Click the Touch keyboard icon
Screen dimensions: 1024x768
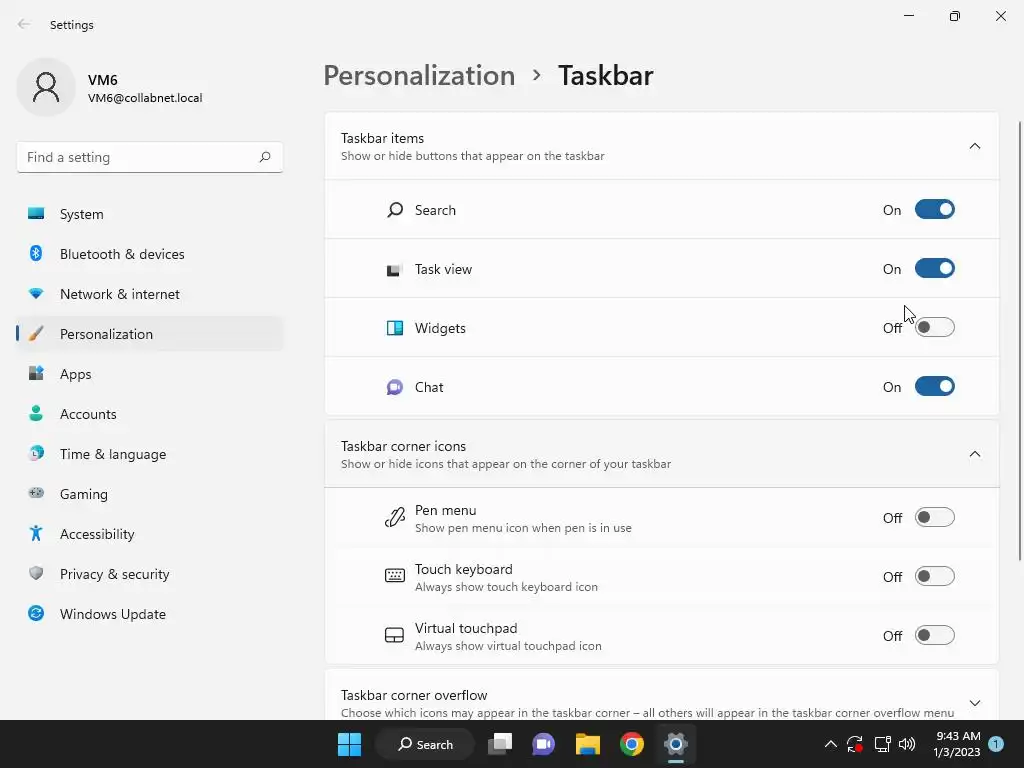[394, 576]
